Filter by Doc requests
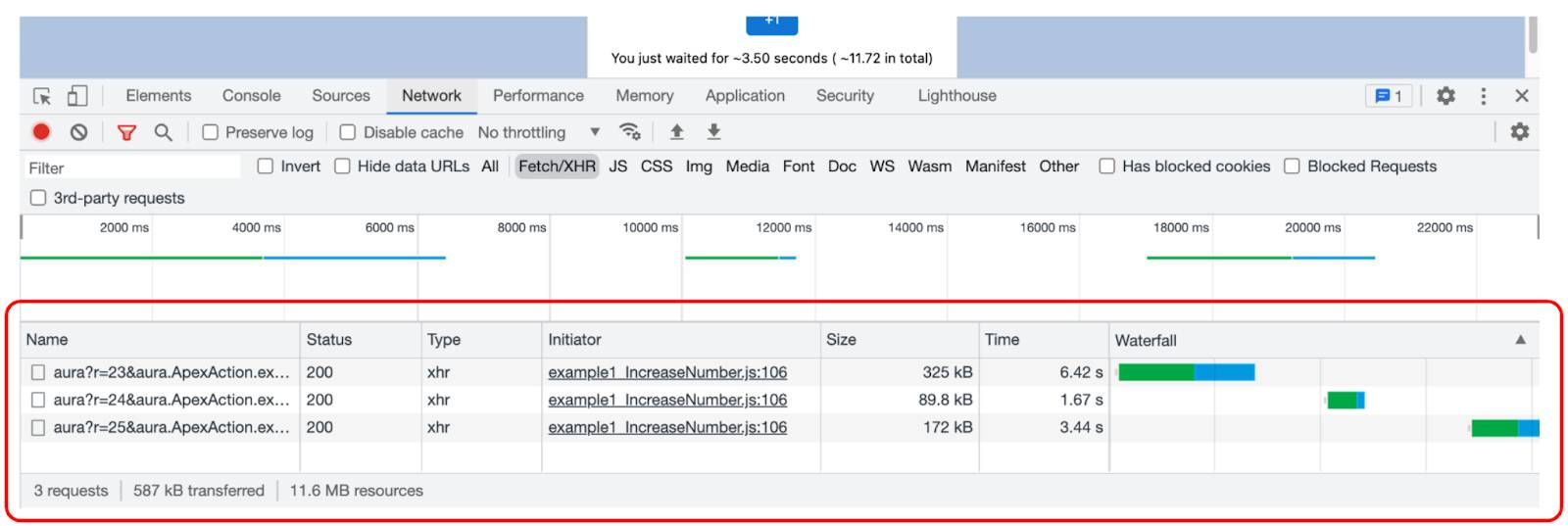This screenshot has height=526, width=1568. [842, 167]
